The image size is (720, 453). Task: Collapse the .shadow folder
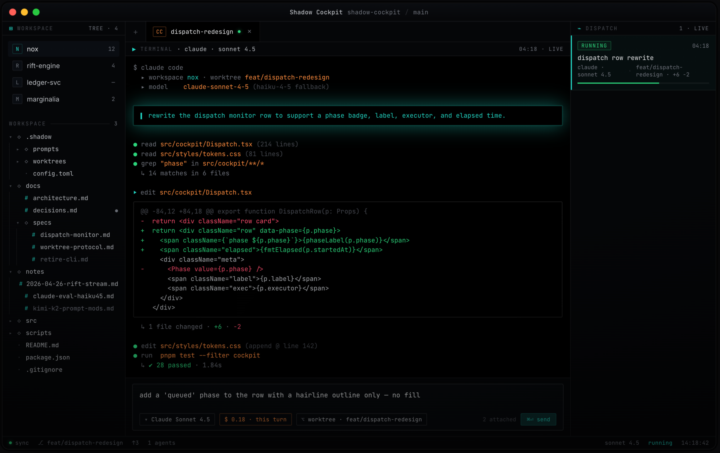tap(11, 137)
